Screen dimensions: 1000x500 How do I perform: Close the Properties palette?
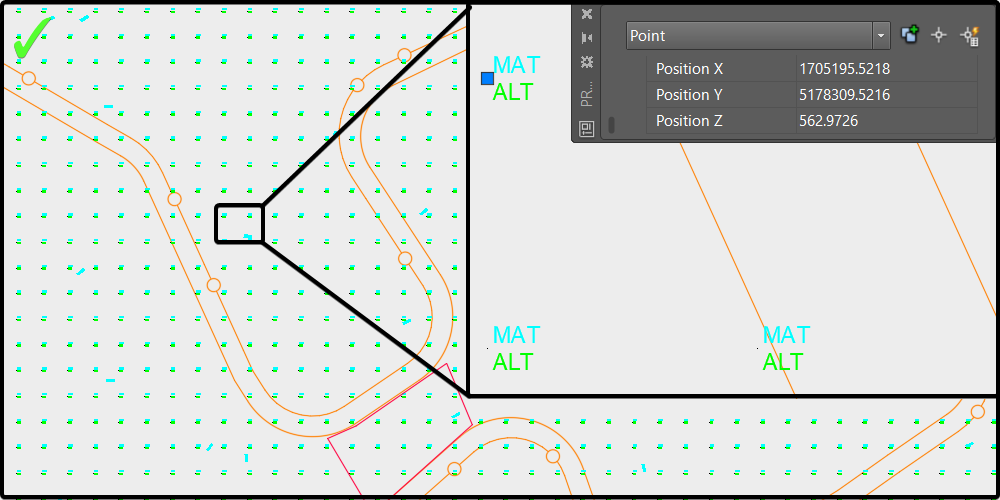(587, 14)
